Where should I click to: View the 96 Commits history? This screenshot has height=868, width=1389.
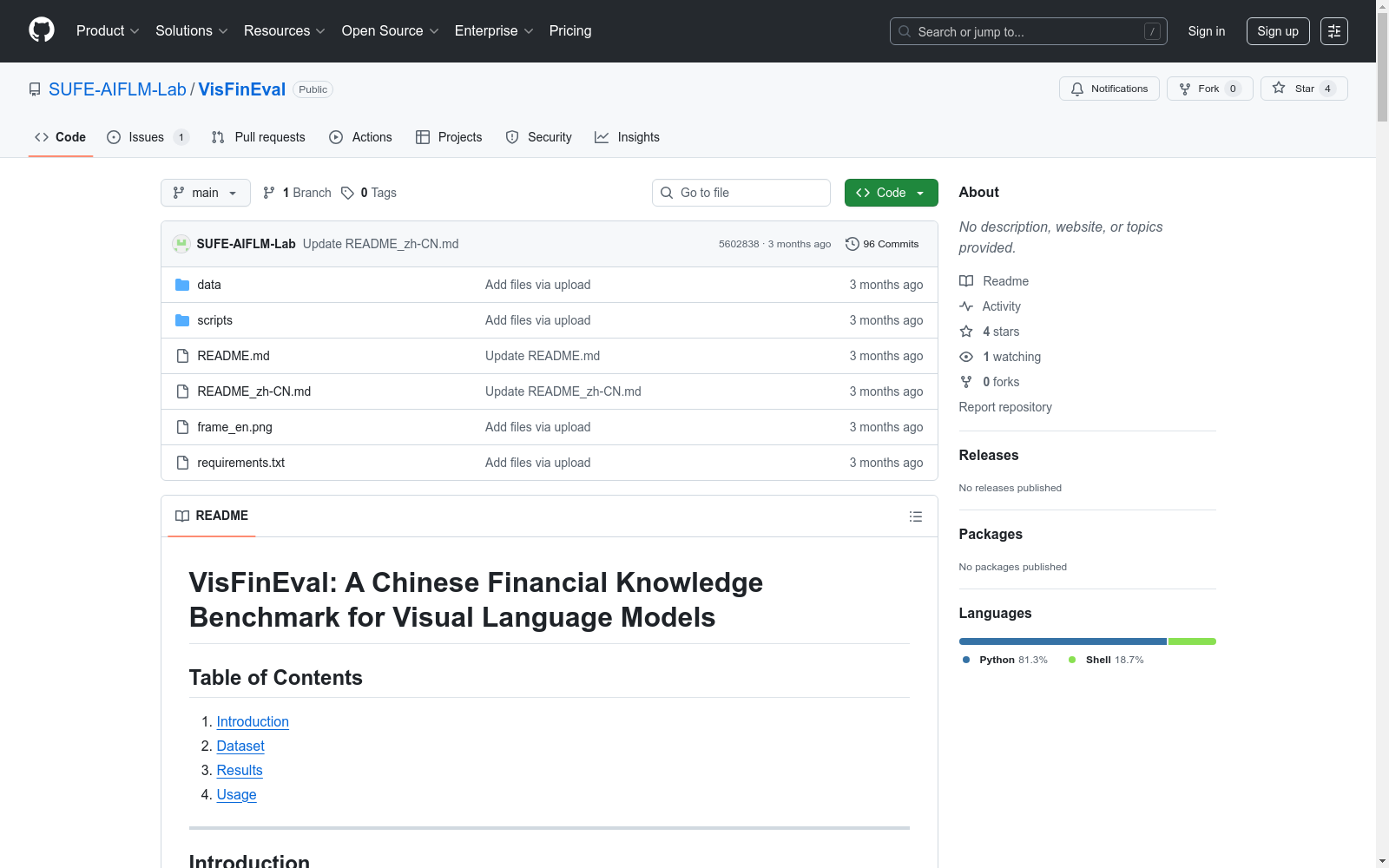[883, 244]
